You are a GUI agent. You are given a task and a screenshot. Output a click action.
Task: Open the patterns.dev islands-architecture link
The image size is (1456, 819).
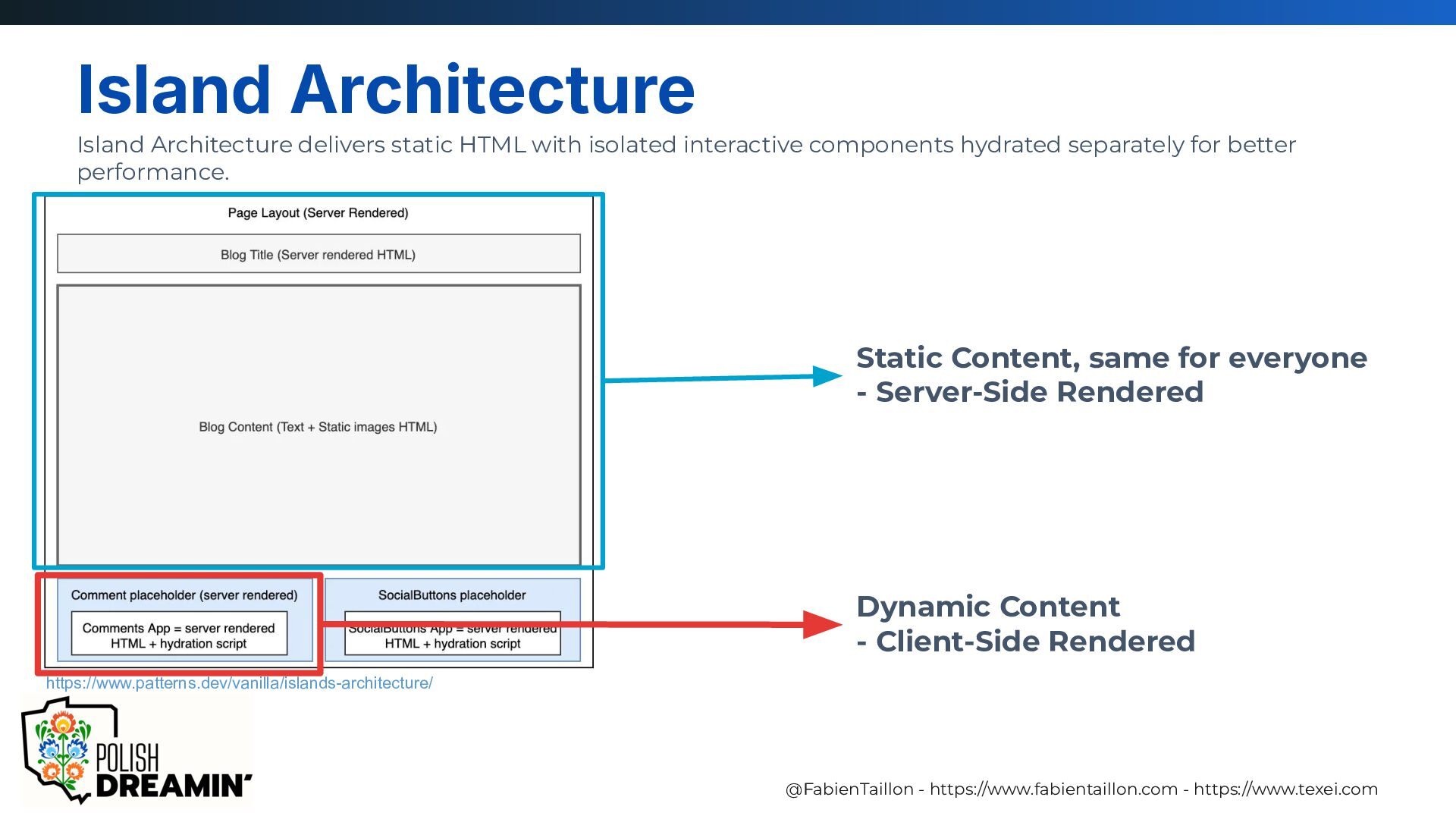[x=239, y=683]
